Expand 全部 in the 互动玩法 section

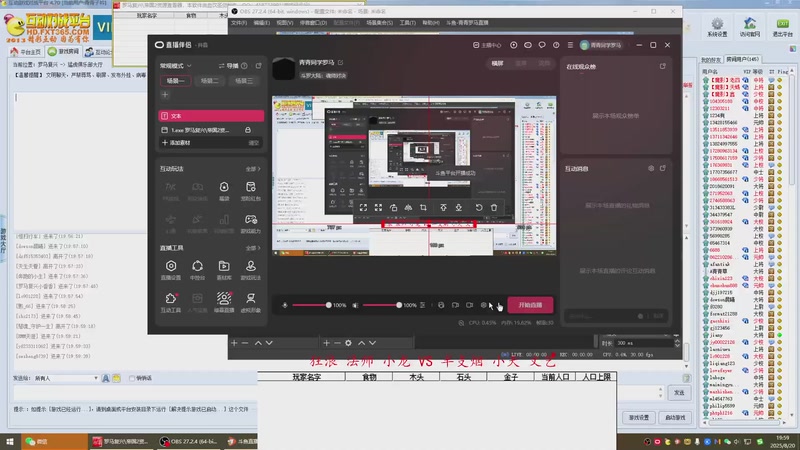tap(253, 169)
